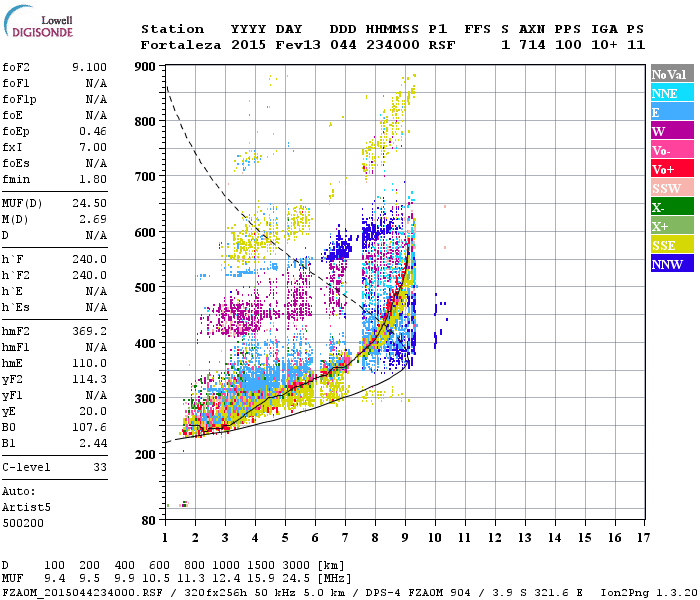Click the fxI value 7.00
Screen dimensions: 700x600
(93, 147)
